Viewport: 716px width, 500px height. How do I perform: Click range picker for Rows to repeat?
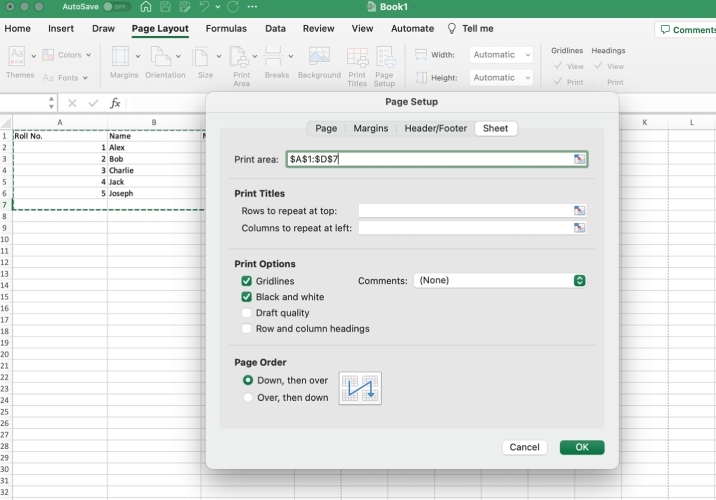[x=579, y=211]
